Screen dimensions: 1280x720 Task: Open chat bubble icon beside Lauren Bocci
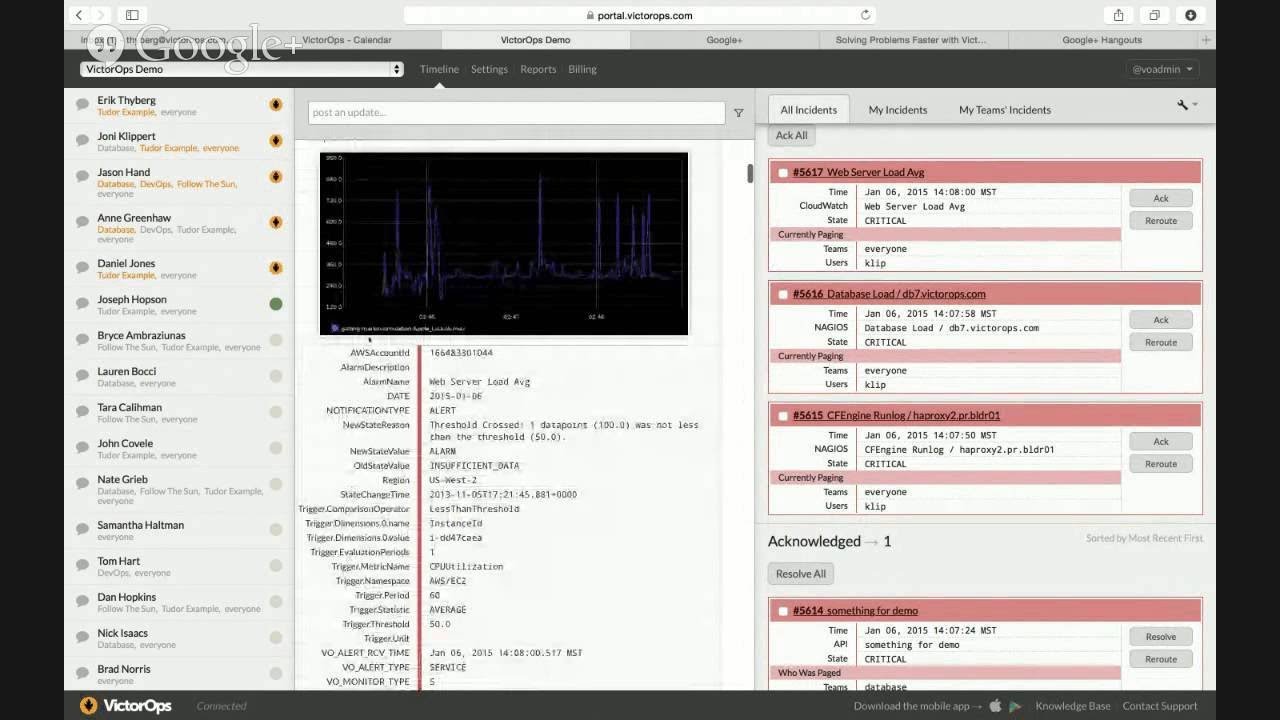[x=83, y=376]
